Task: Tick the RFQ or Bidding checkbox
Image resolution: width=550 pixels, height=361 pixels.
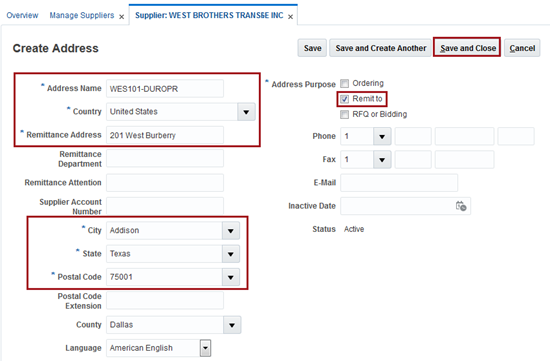Action: coord(344,114)
